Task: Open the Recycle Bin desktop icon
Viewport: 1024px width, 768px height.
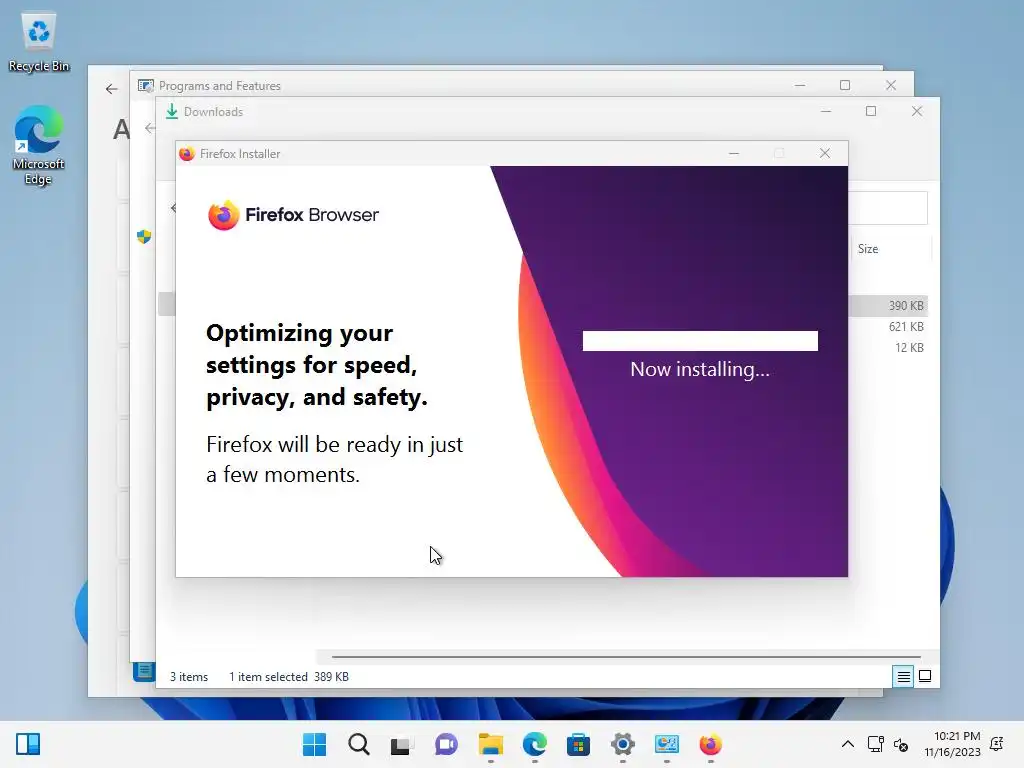Action: pyautogui.click(x=39, y=42)
